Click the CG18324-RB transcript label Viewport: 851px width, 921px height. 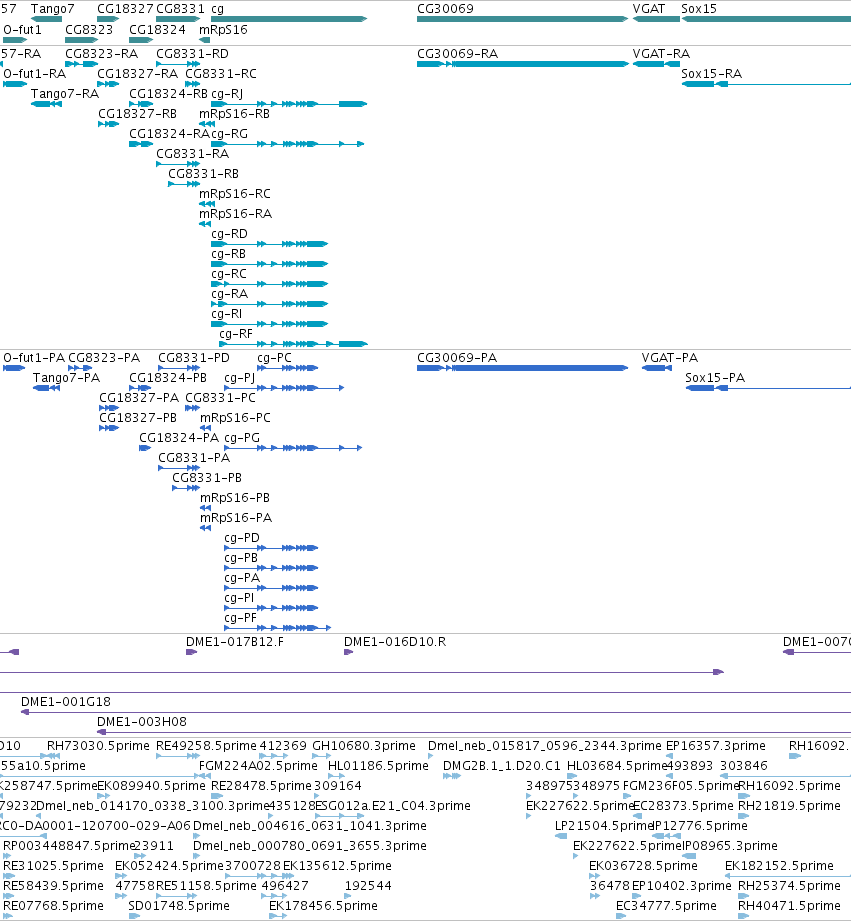[x=169, y=93]
